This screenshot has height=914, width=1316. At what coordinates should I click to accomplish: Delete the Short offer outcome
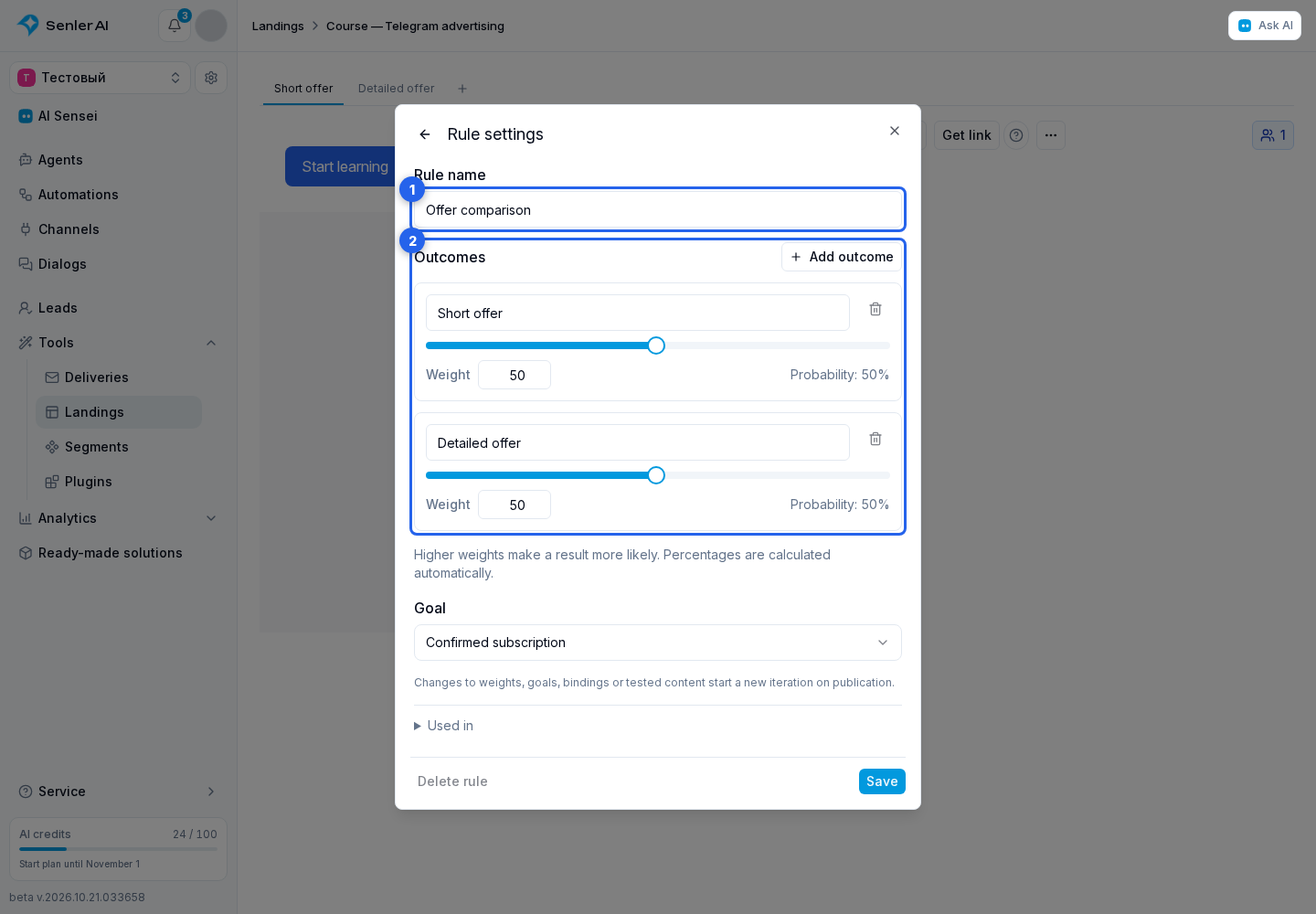point(876,309)
